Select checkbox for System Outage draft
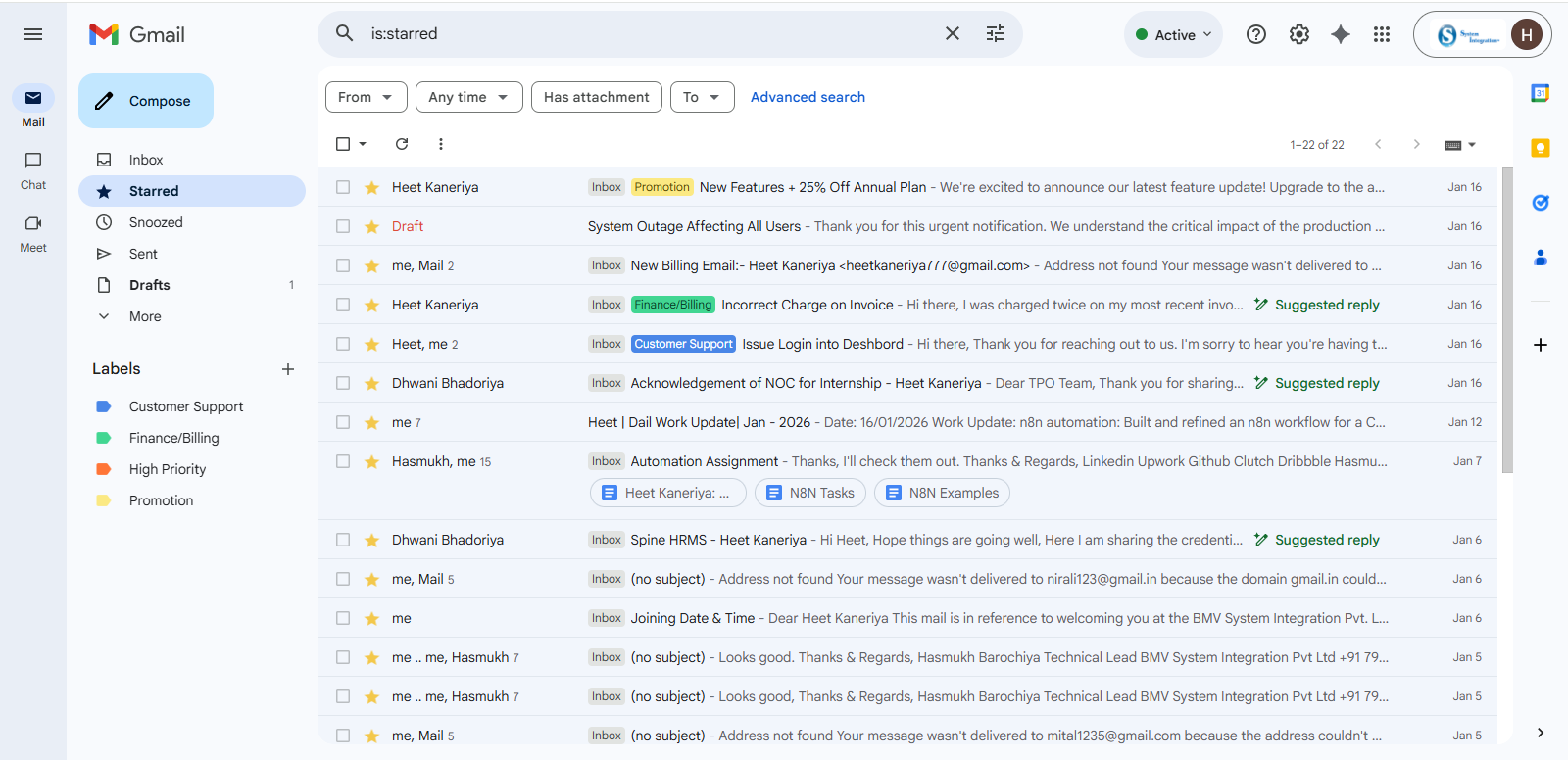The height and width of the screenshot is (760, 1568). pos(343,226)
